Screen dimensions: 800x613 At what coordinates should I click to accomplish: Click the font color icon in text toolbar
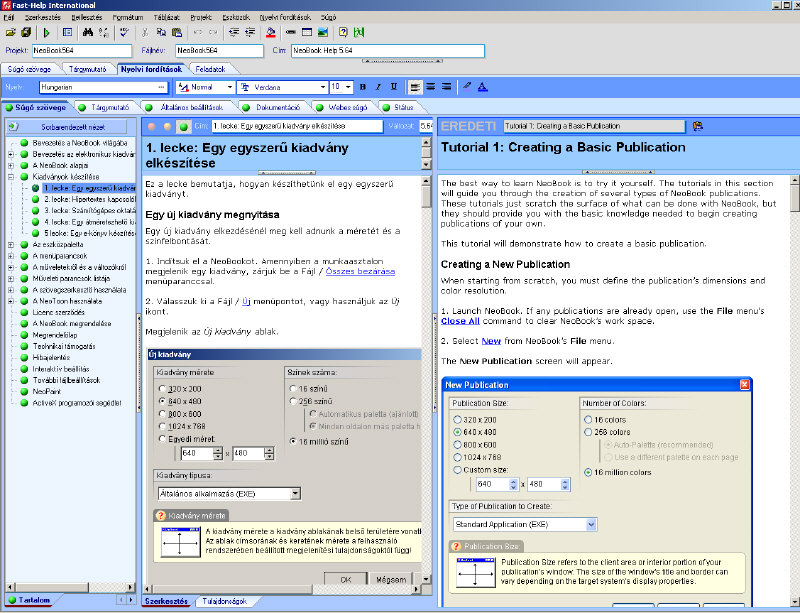click(481, 87)
